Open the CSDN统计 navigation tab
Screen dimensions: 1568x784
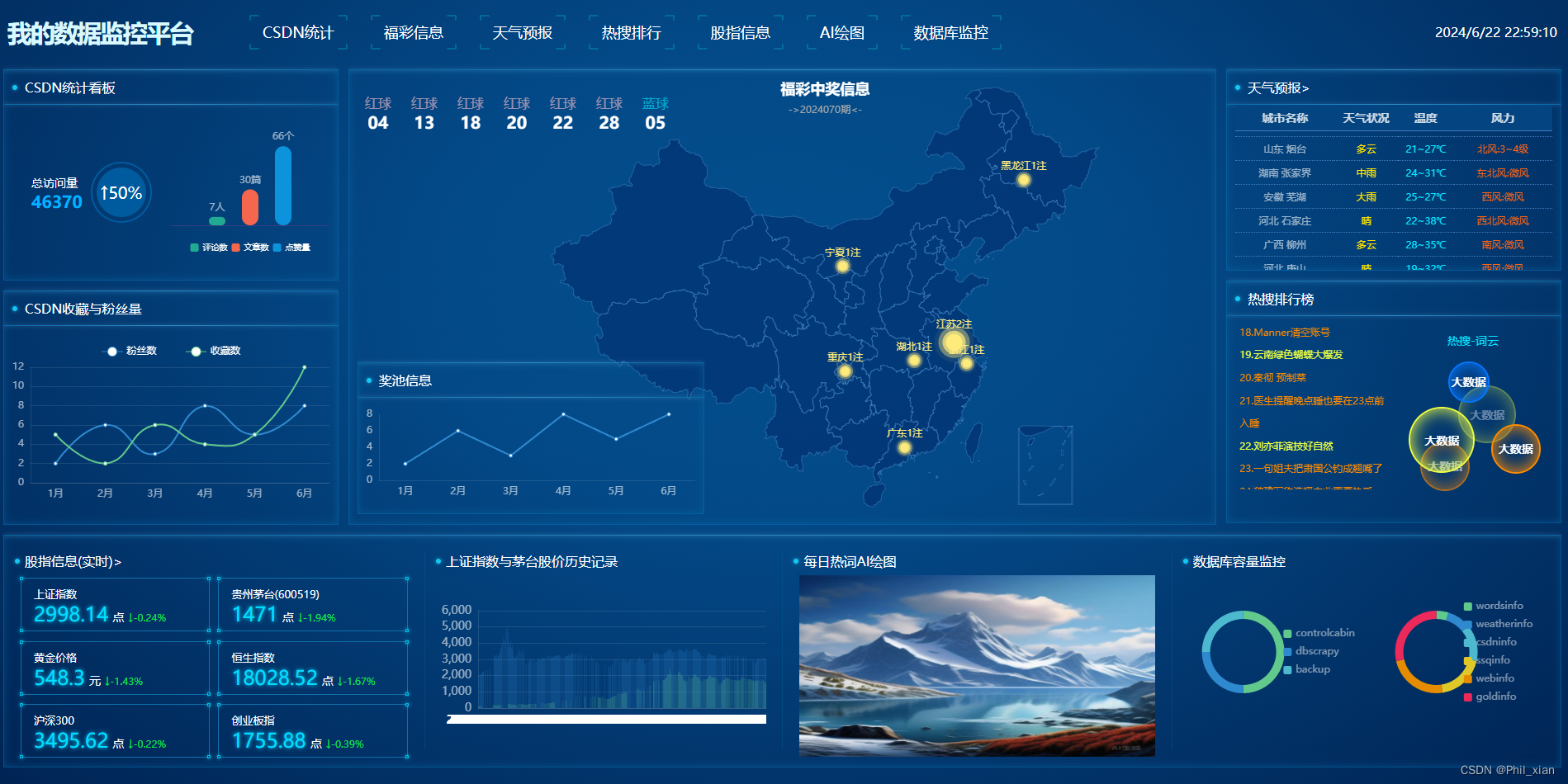(x=298, y=33)
